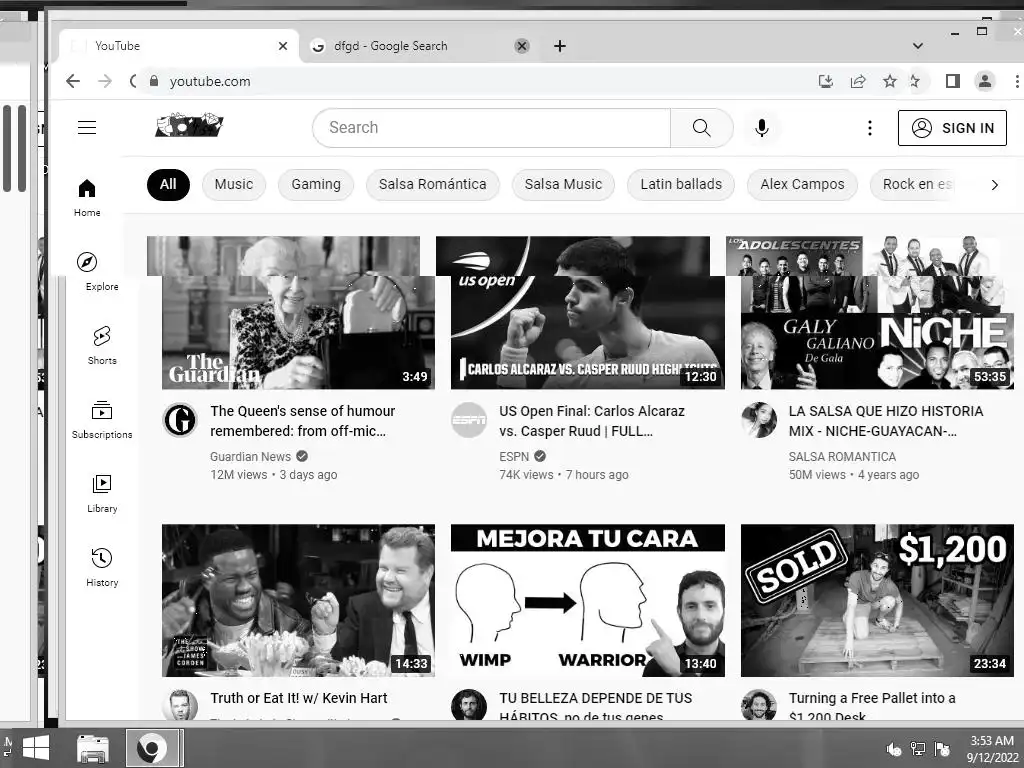Image resolution: width=1024 pixels, height=768 pixels.
Task: Open Turning a Free Pallet video title
Action: coord(872,705)
